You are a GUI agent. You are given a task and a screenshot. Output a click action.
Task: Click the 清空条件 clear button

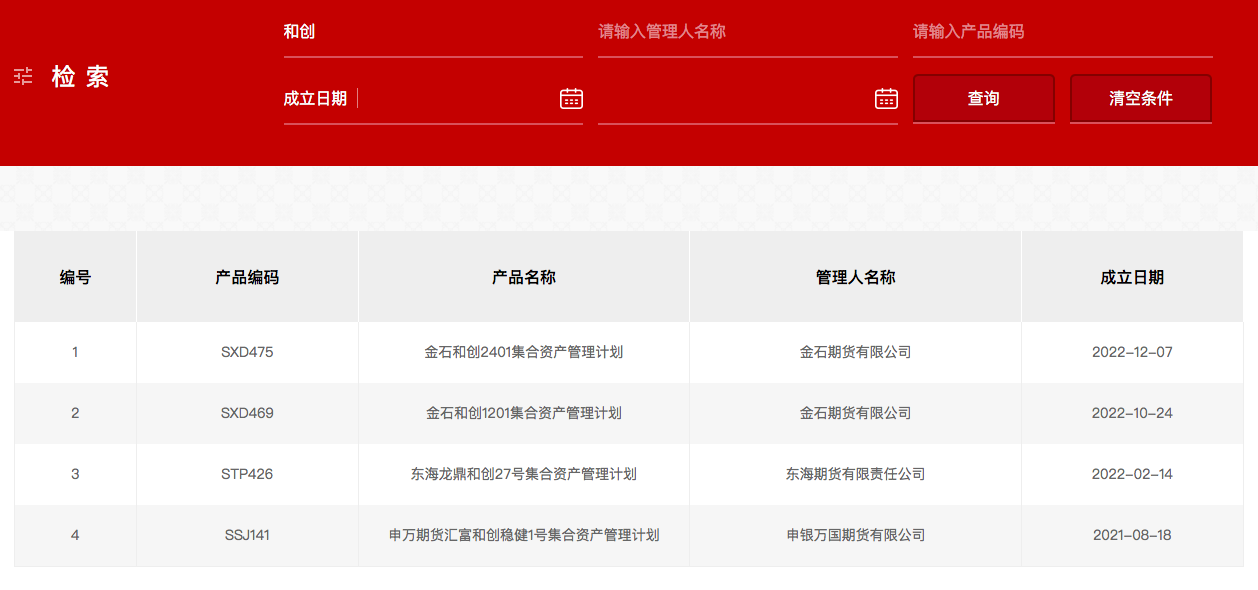click(1141, 98)
